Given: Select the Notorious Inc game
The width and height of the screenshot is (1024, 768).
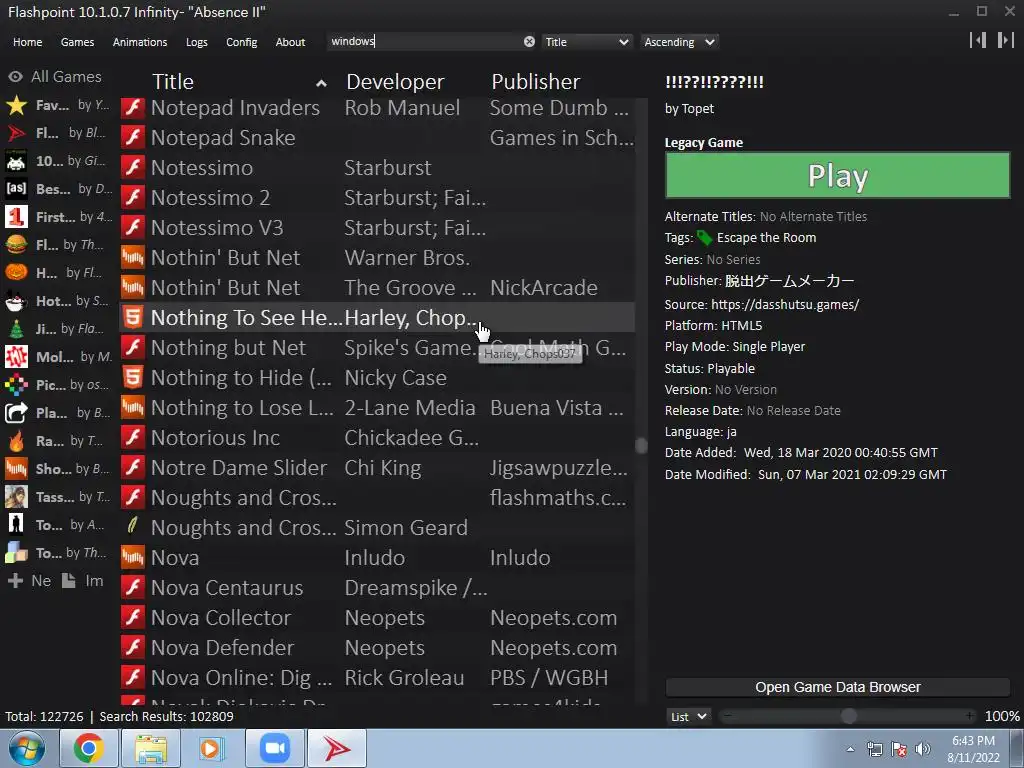Looking at the screenshot, I should pyautogui.click(x=377, y=438).
